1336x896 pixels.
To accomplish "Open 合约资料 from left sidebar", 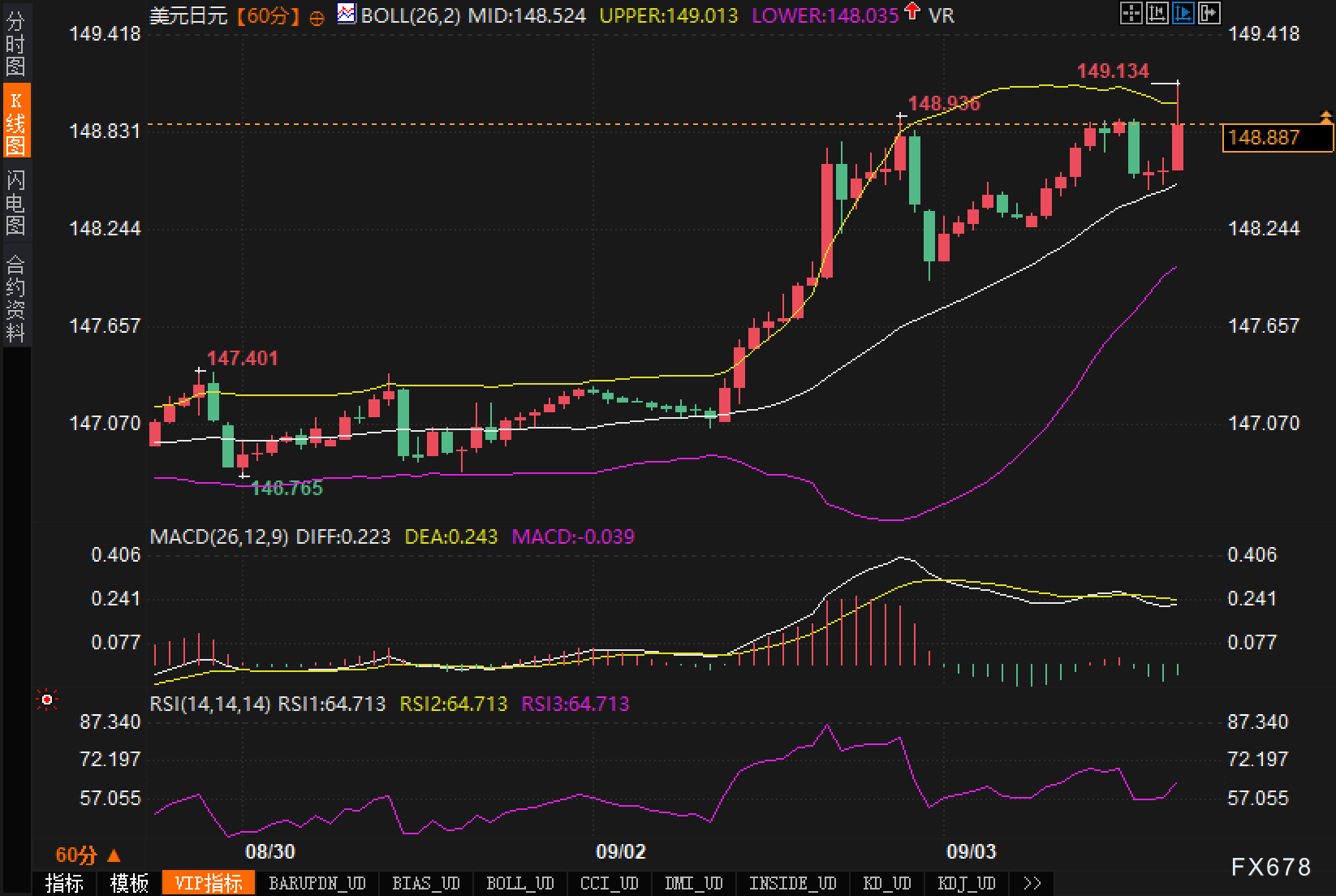I will coord(15,297).
